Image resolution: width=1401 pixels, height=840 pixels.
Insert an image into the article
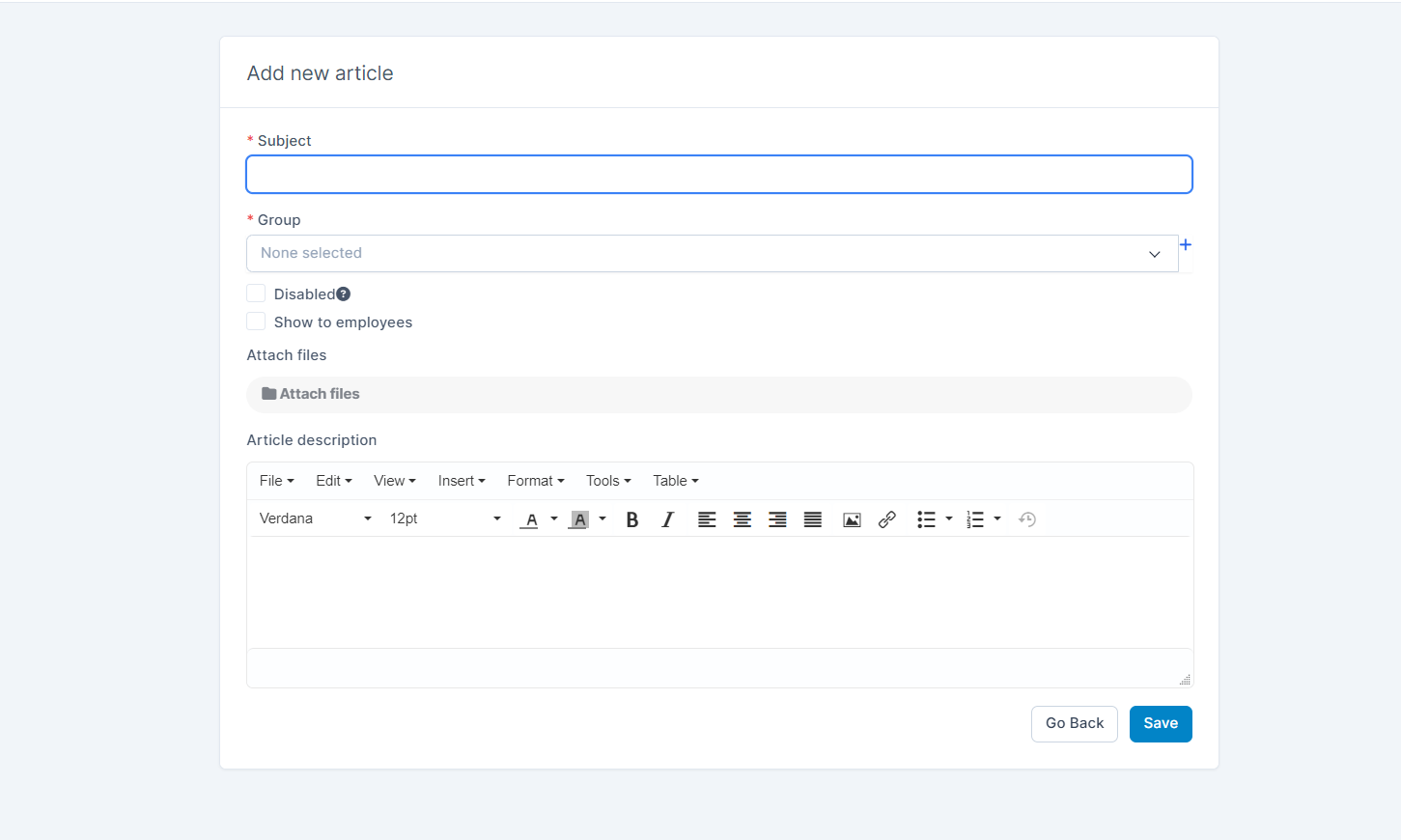(852, 519)
